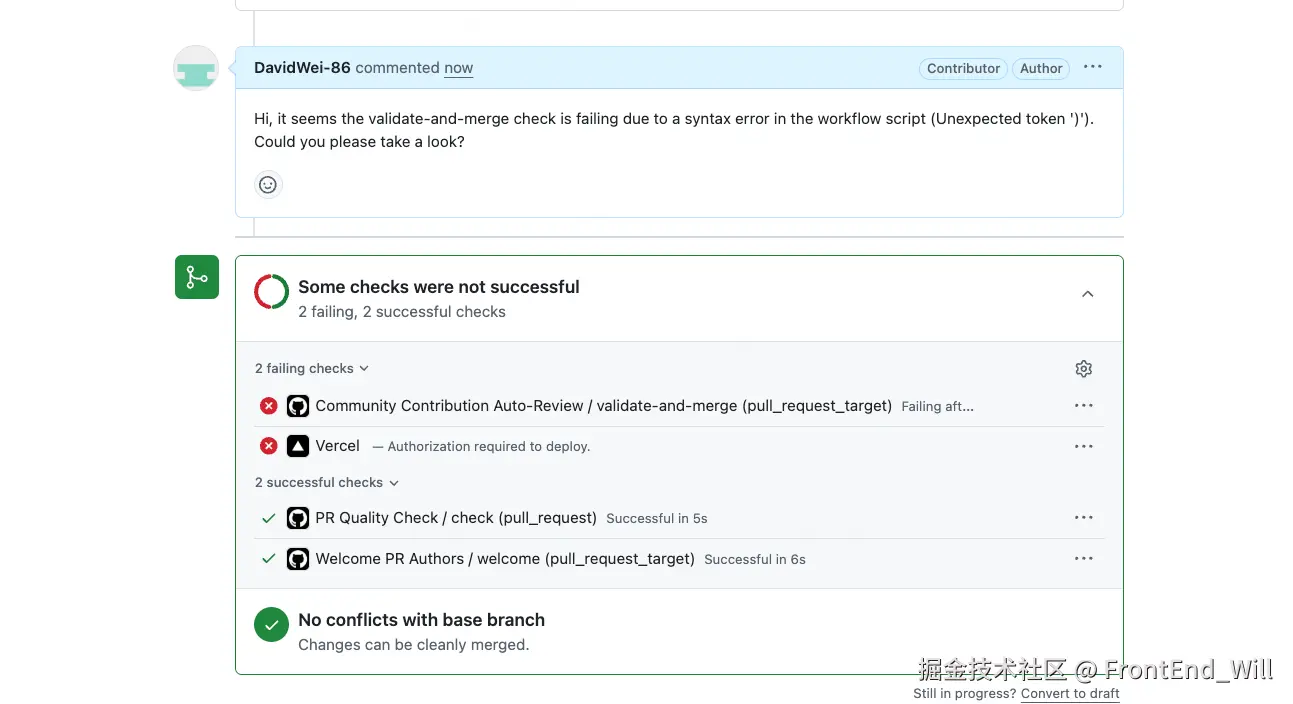1293x704 pixels.
Task: Open comment options three-dot menu
Action: click(1092, 68)
